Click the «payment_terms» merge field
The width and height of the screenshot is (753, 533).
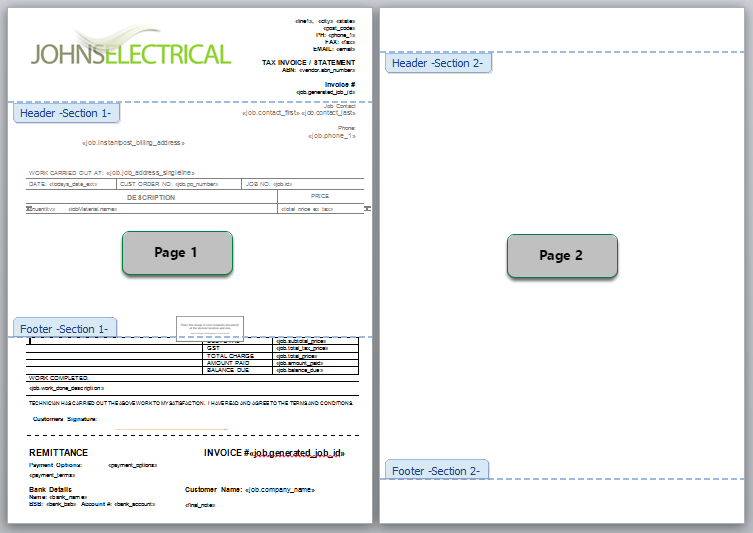[52, 475]
